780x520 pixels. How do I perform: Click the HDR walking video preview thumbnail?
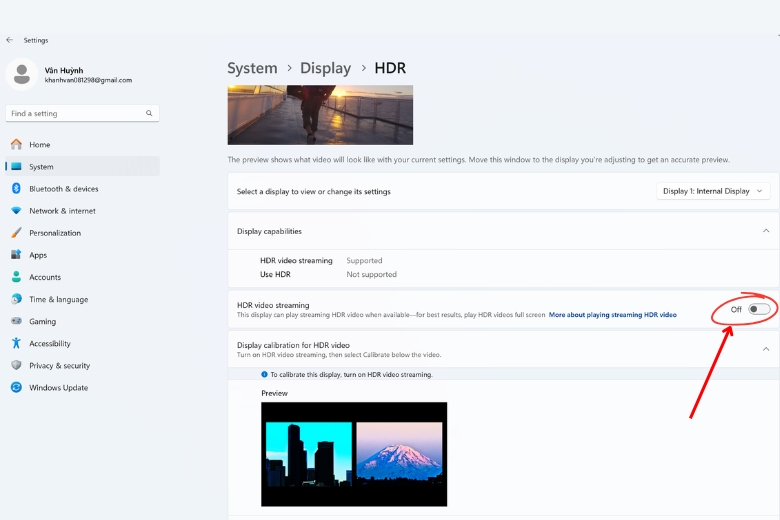point(320,115)
